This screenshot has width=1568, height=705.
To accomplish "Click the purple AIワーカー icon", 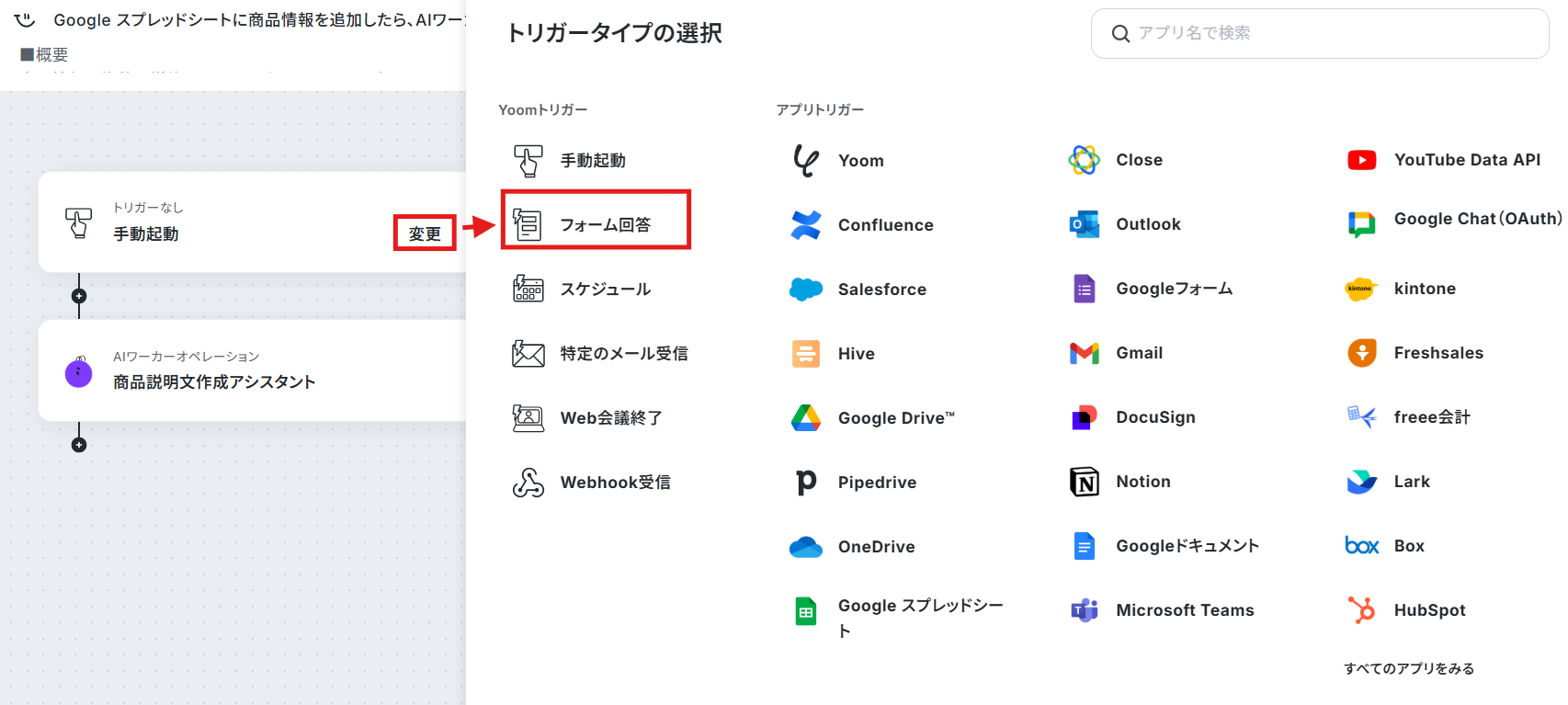I will (79, 373).
